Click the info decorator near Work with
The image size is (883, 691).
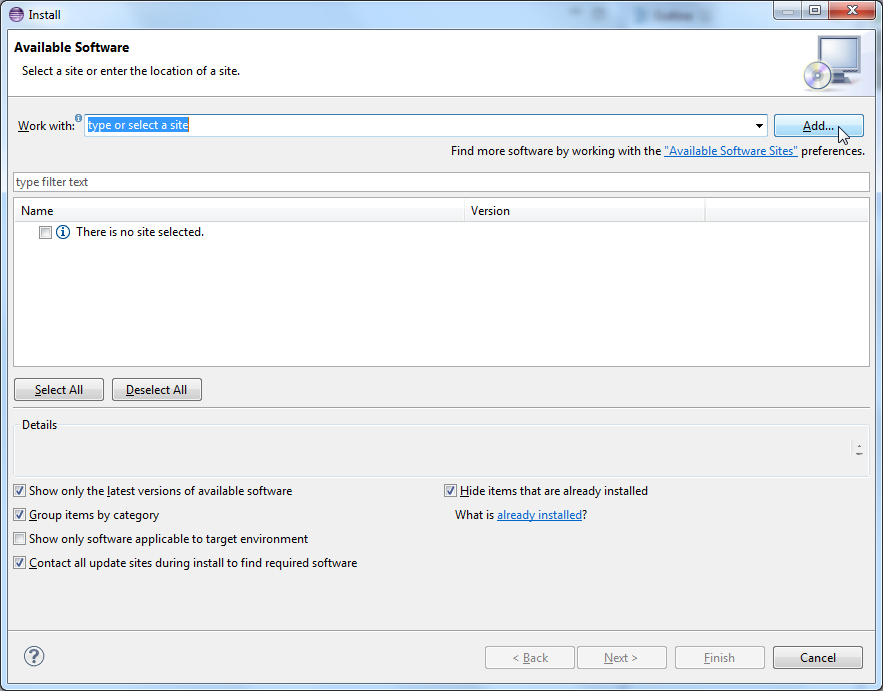pos(79,118)
